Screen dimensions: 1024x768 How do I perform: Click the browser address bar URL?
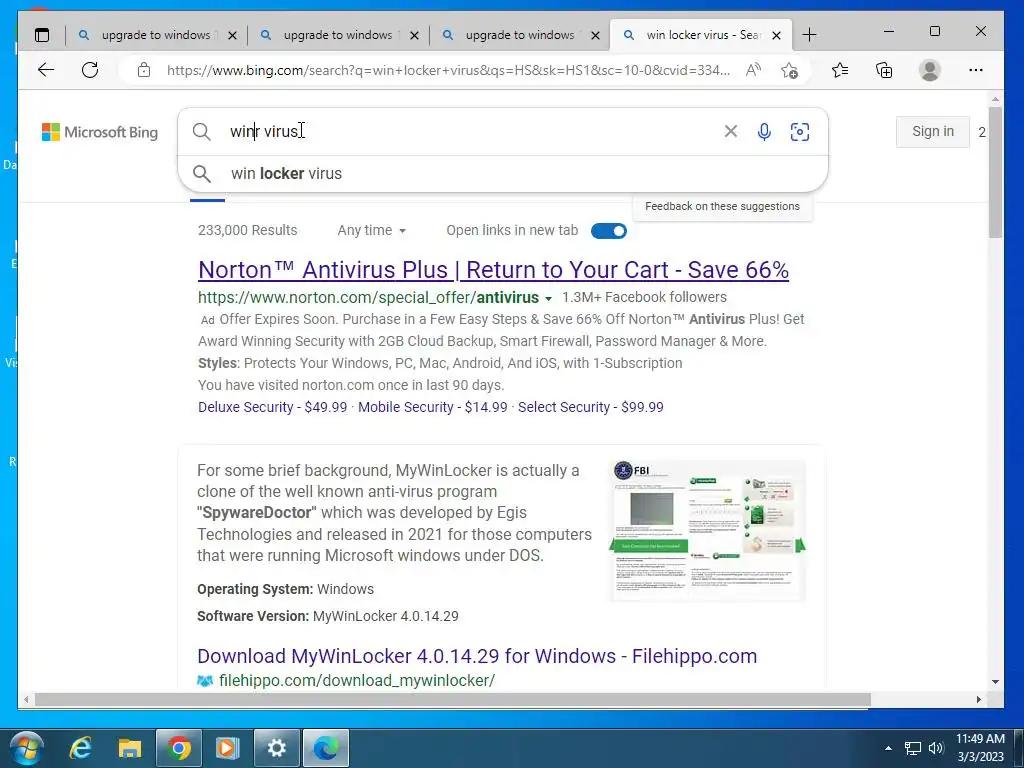[448, 70]
